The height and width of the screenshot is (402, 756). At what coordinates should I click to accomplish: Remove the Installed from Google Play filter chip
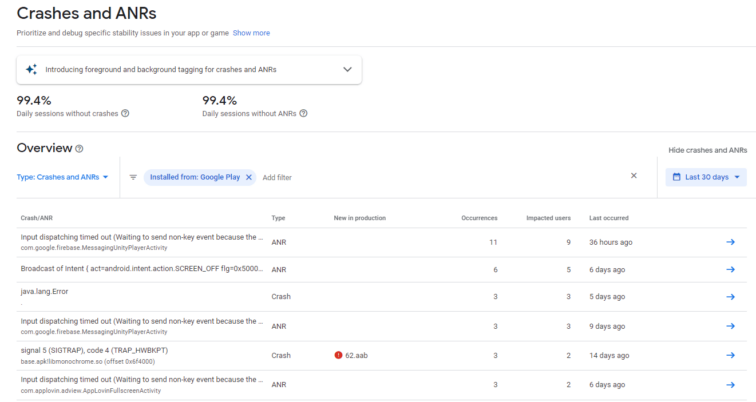click(249, 177)
